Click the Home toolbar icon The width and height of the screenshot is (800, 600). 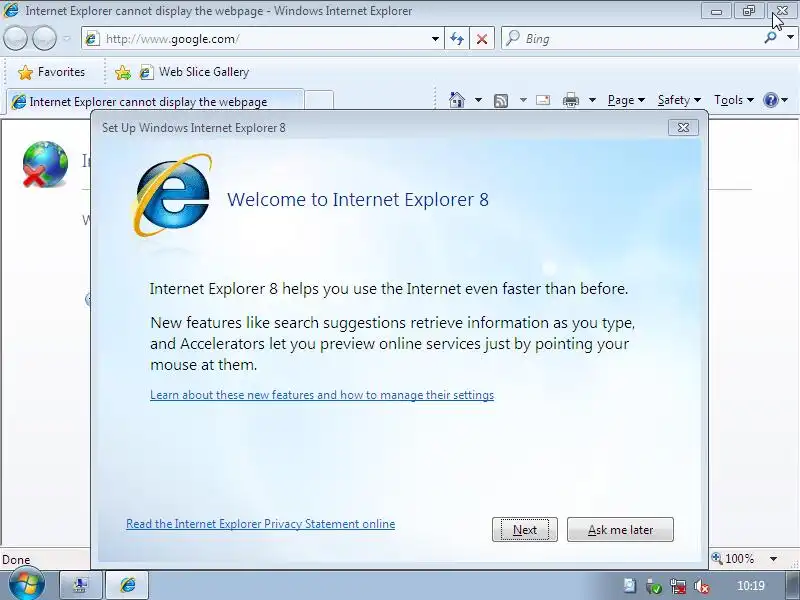(457, 100)
